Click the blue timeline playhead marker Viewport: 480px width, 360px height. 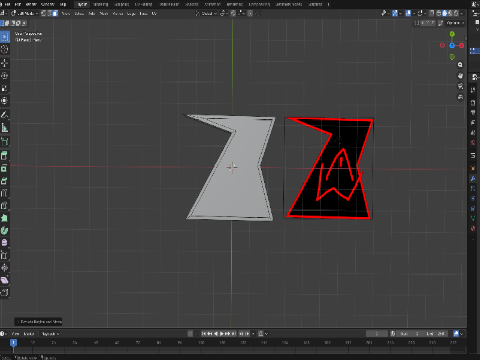point(13,343)
